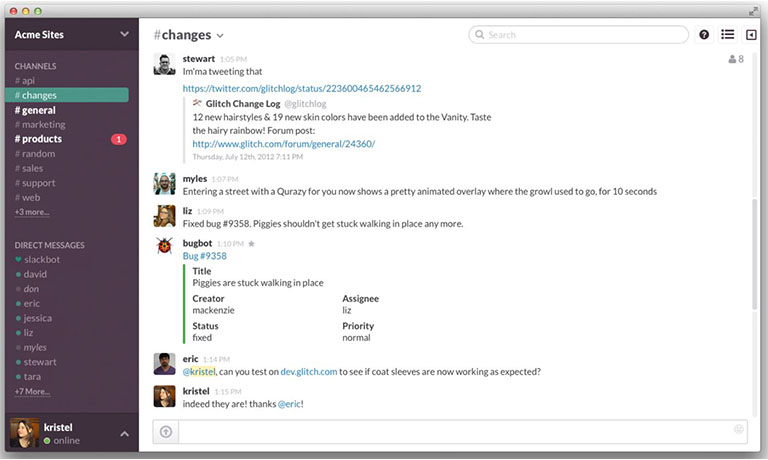Switch to the #general channel
768x460 pixels.
35,110
